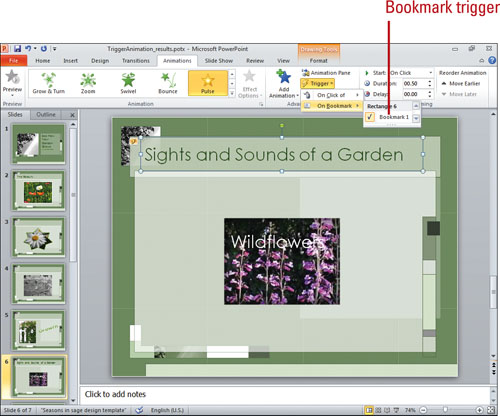The width and height of the screenshot is (500, 416).
Task: Open the Review tab
Action: [255, 61]
